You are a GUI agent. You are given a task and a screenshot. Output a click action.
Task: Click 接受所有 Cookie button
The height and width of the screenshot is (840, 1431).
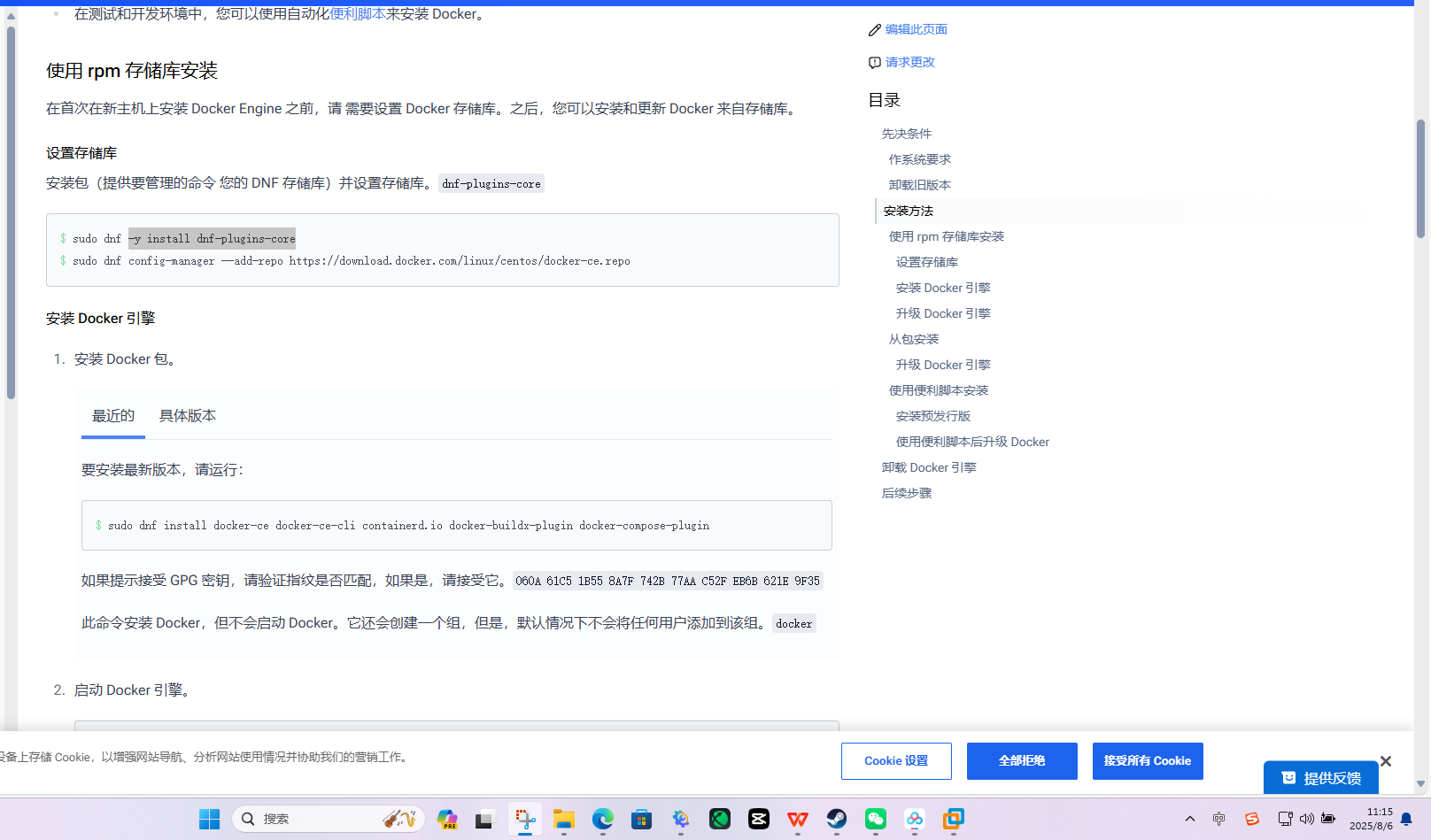pyautogui.click(x=1148, y=761)
